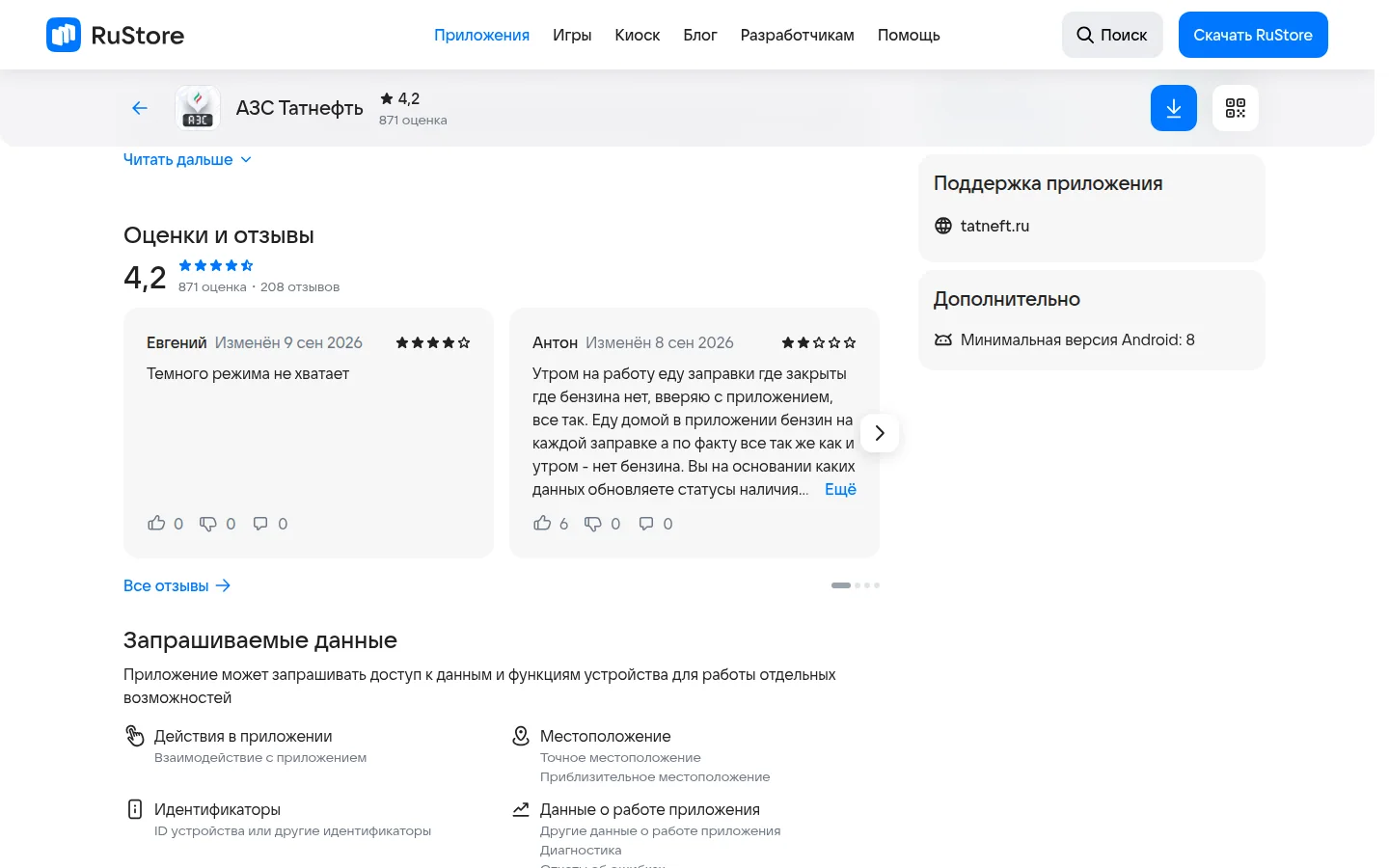Screen dimensions: 1389x868
Task: Switch to the Игры tab
Action: (572, 35)
